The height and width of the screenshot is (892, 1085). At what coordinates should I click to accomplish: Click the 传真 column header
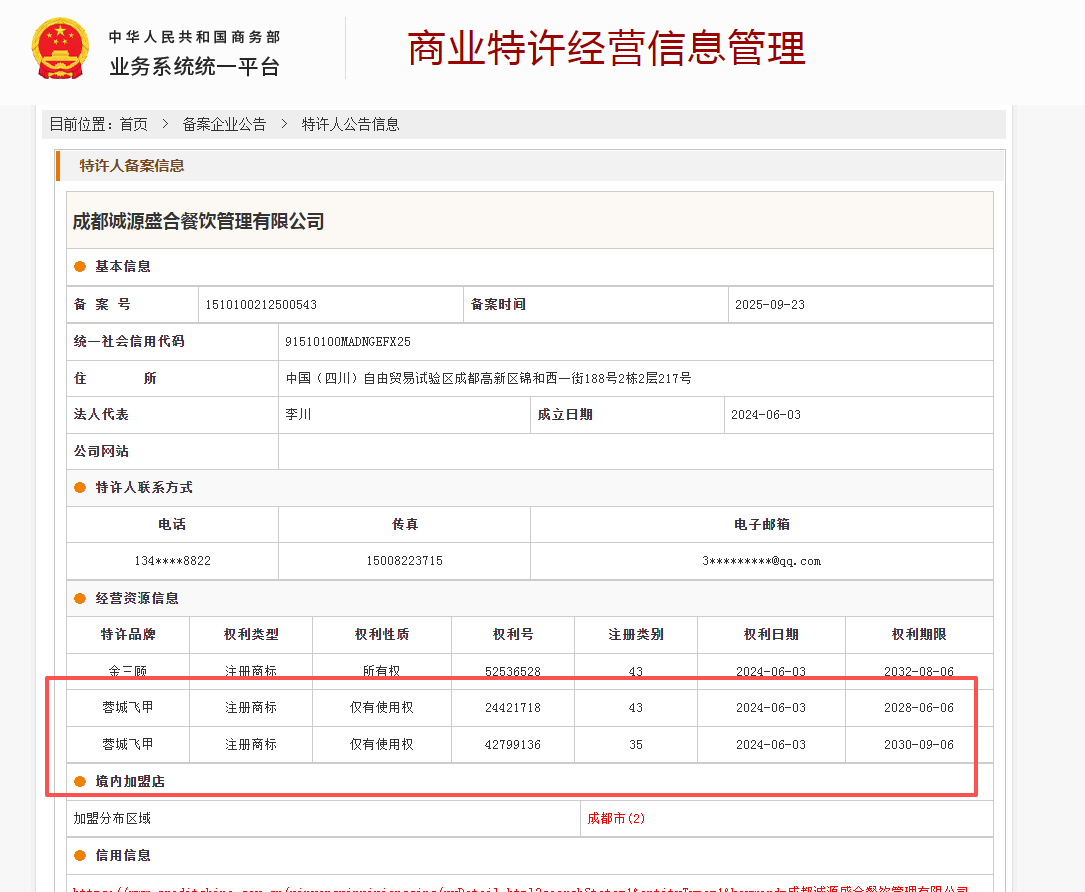click(x=405, y=525)
